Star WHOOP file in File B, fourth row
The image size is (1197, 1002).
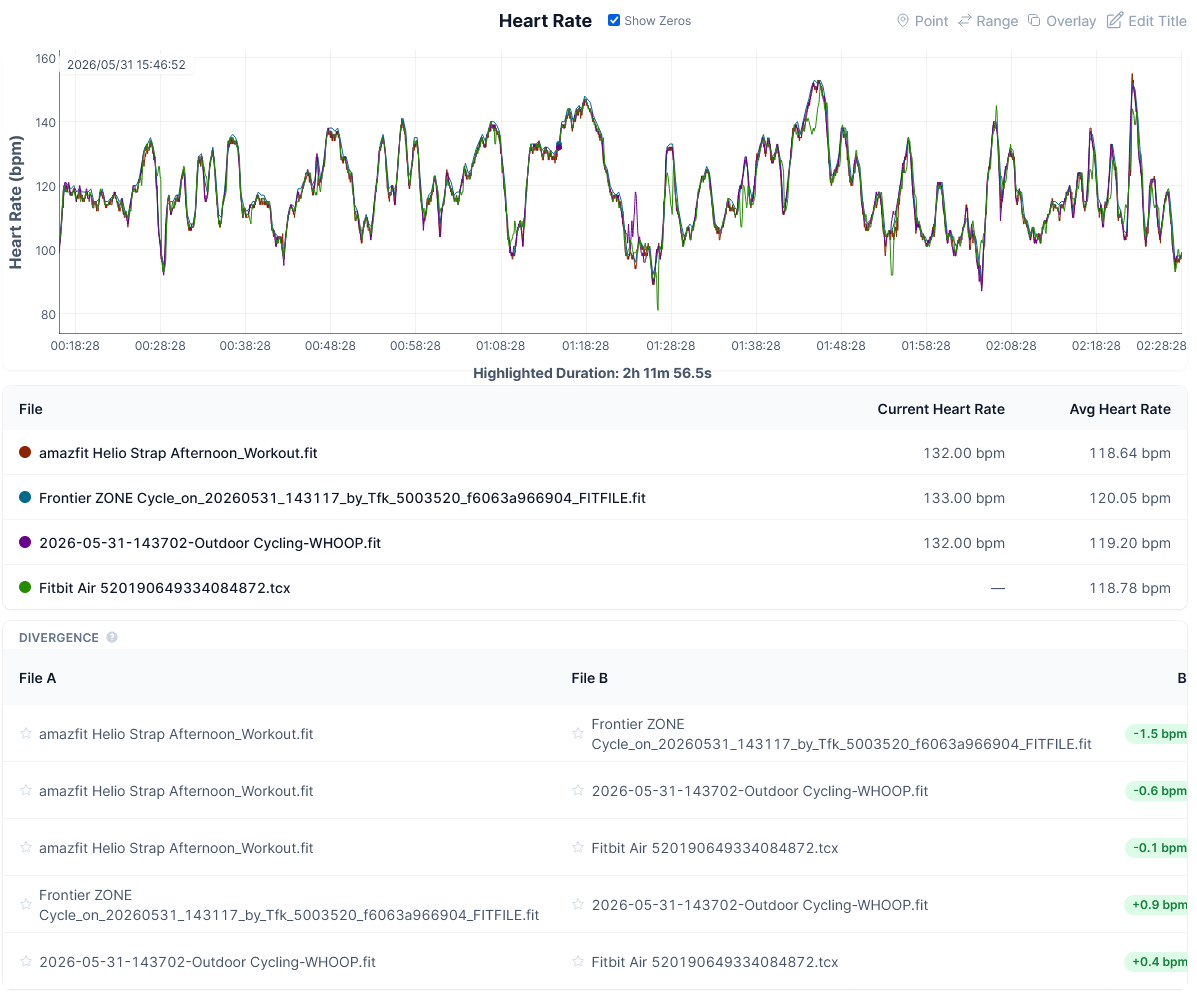(578, 904)
